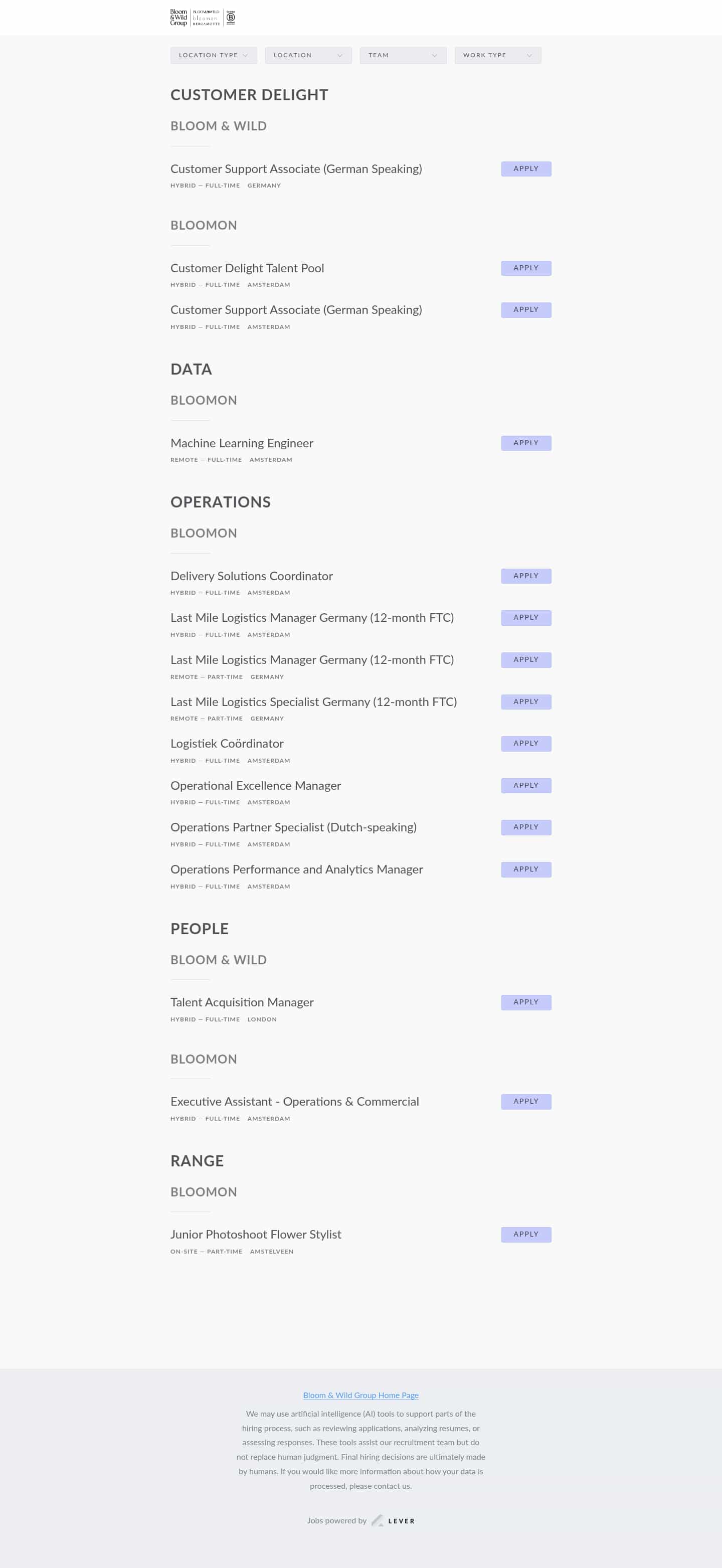This screenshot has width=722, height=1568.
Task: Select the Logistiek Coördinator job title
Action: click(227, 743)
